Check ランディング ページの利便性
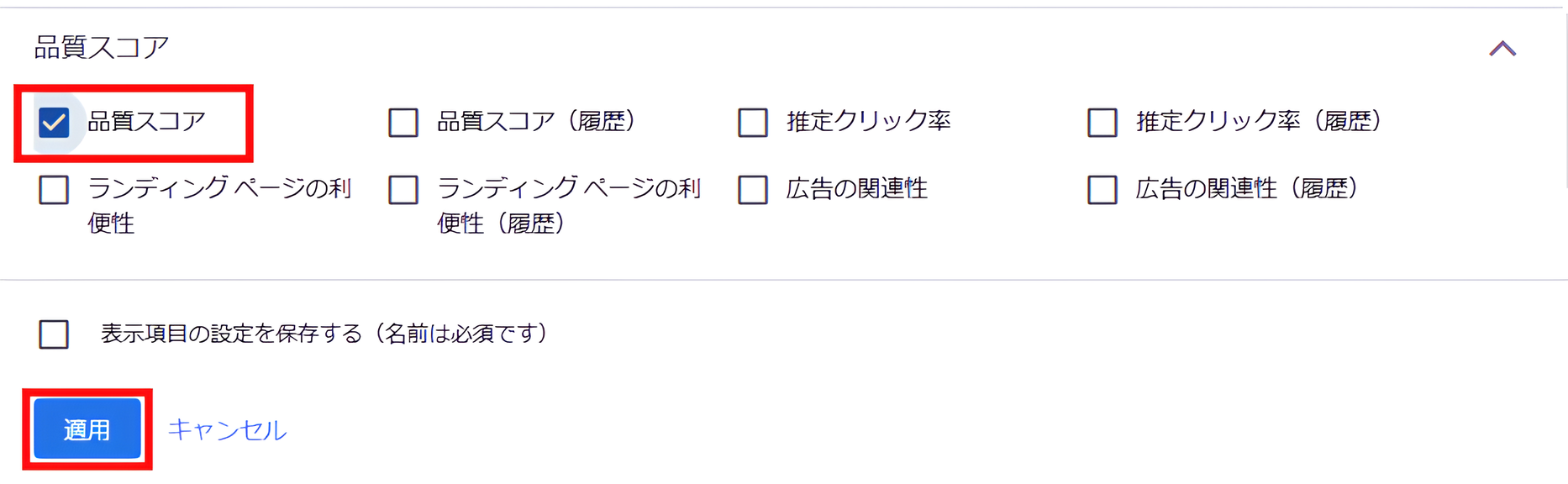Screen dimensions: 1568x484 pyautogui.click(x=55, y=191)
